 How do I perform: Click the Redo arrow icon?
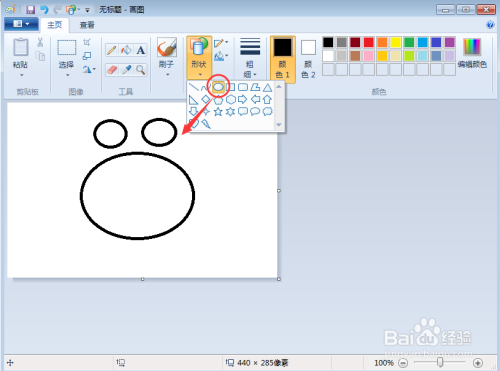click(x=57, y=10)
